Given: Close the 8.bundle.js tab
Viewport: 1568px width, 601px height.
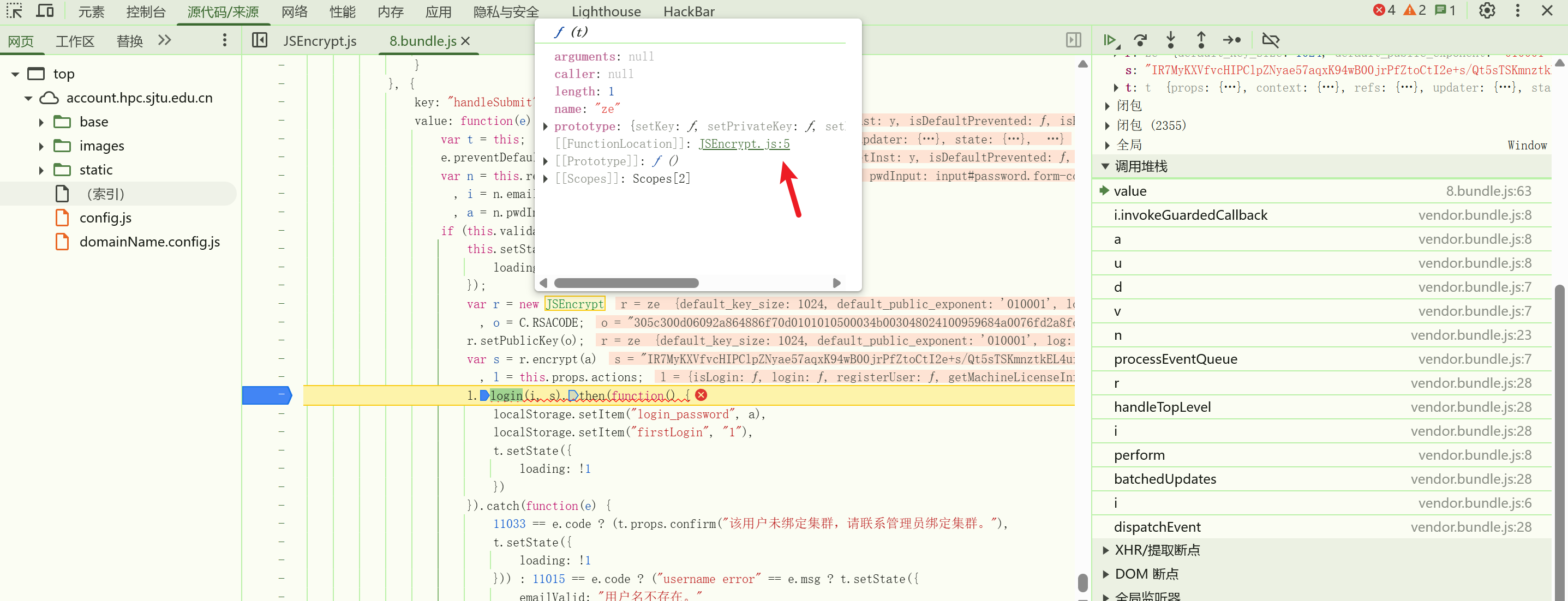Looking at the screenshot, I should (x=465, y=41).
